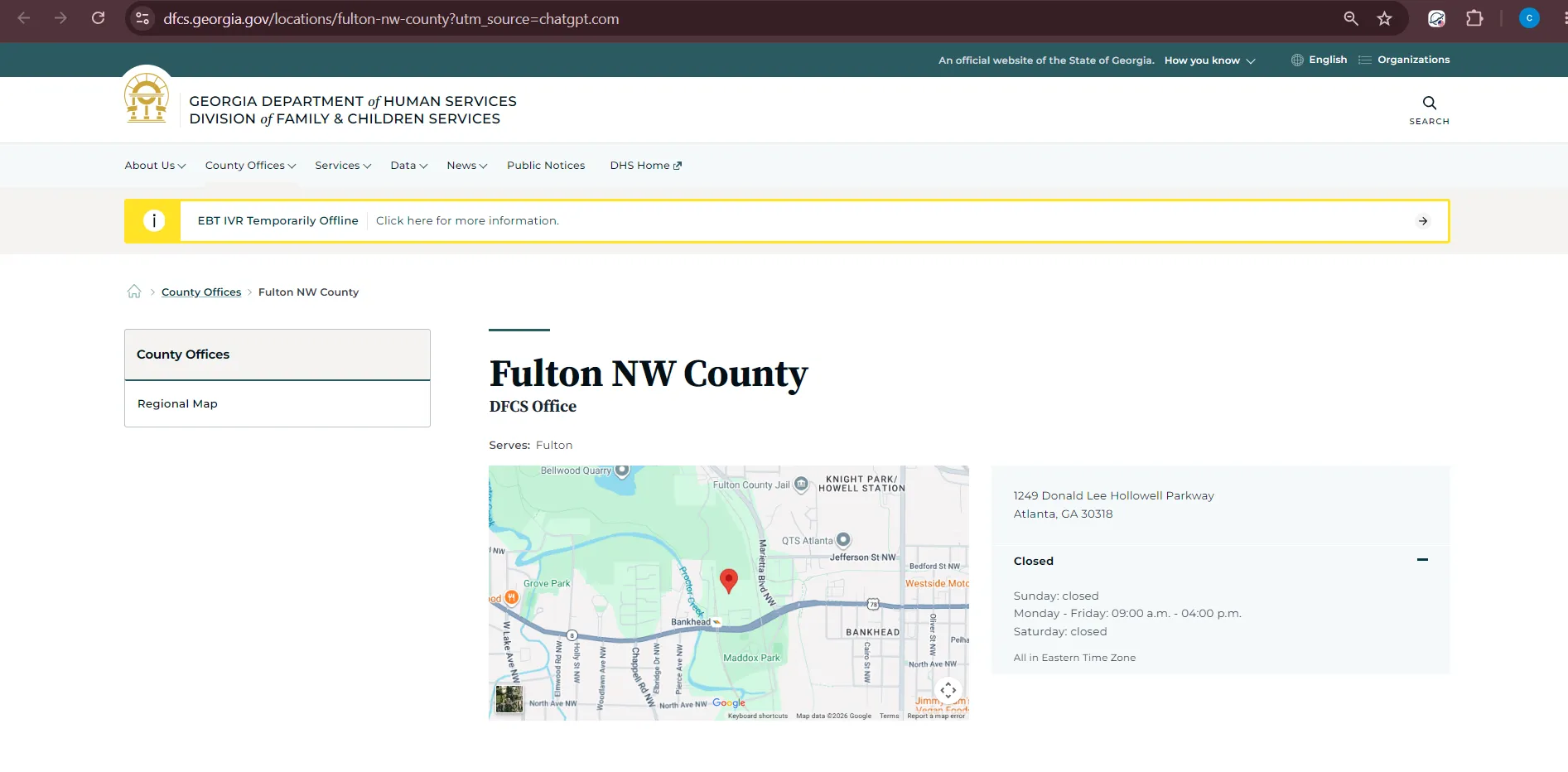Click the browser forward arrow

click(x=60, y=18)
